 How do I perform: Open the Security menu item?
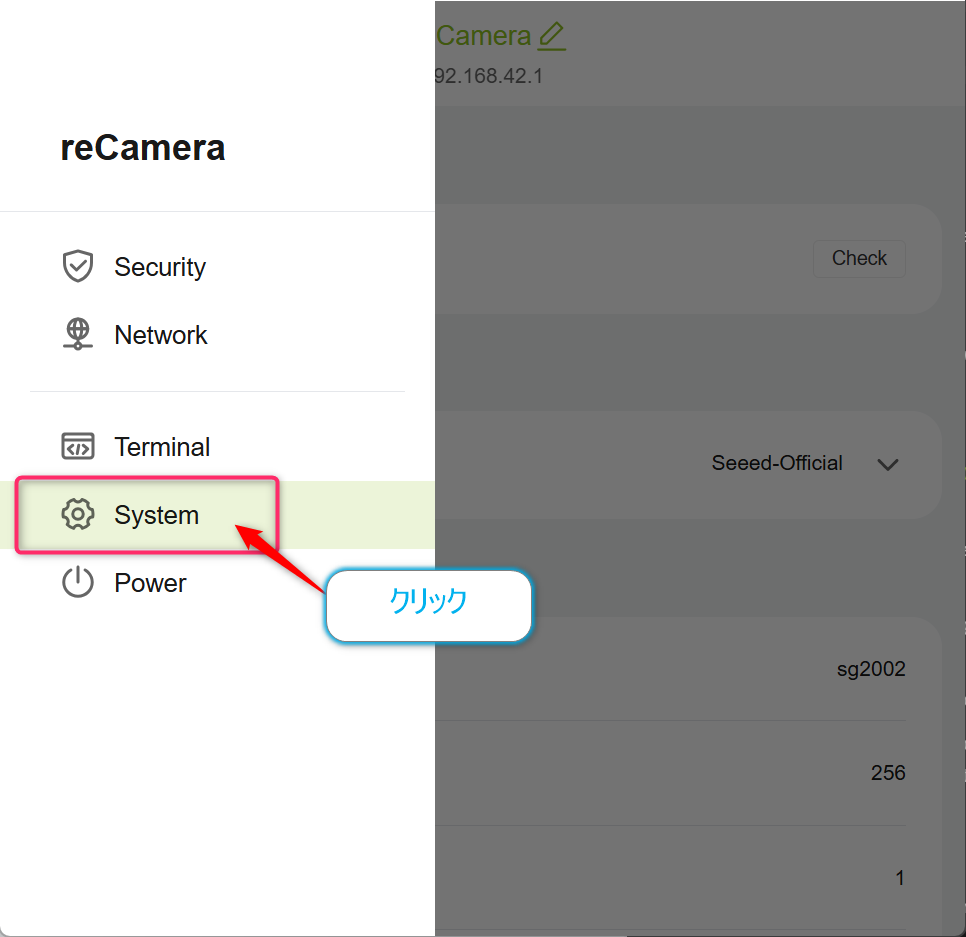coord(217,267)
